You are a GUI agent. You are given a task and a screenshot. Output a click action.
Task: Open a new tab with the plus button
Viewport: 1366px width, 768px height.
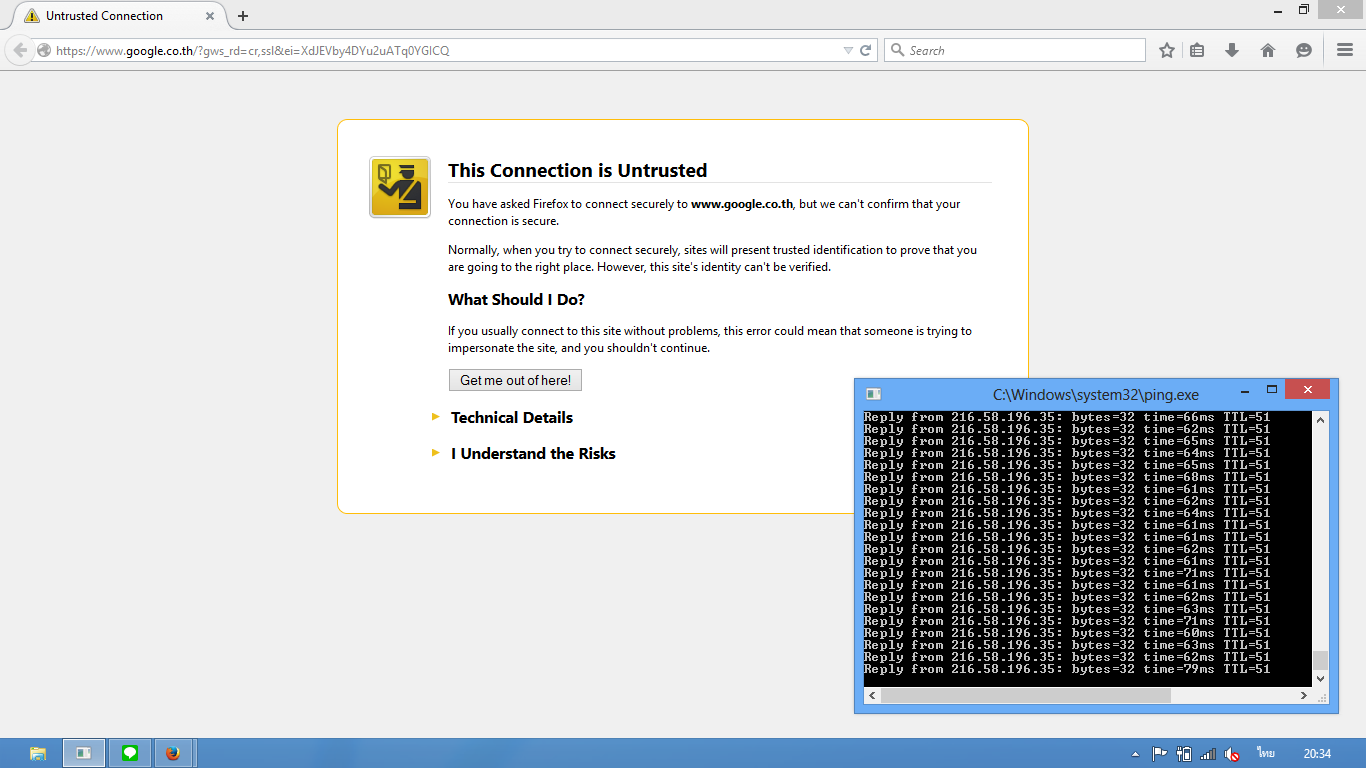click(x=243, y=16)
